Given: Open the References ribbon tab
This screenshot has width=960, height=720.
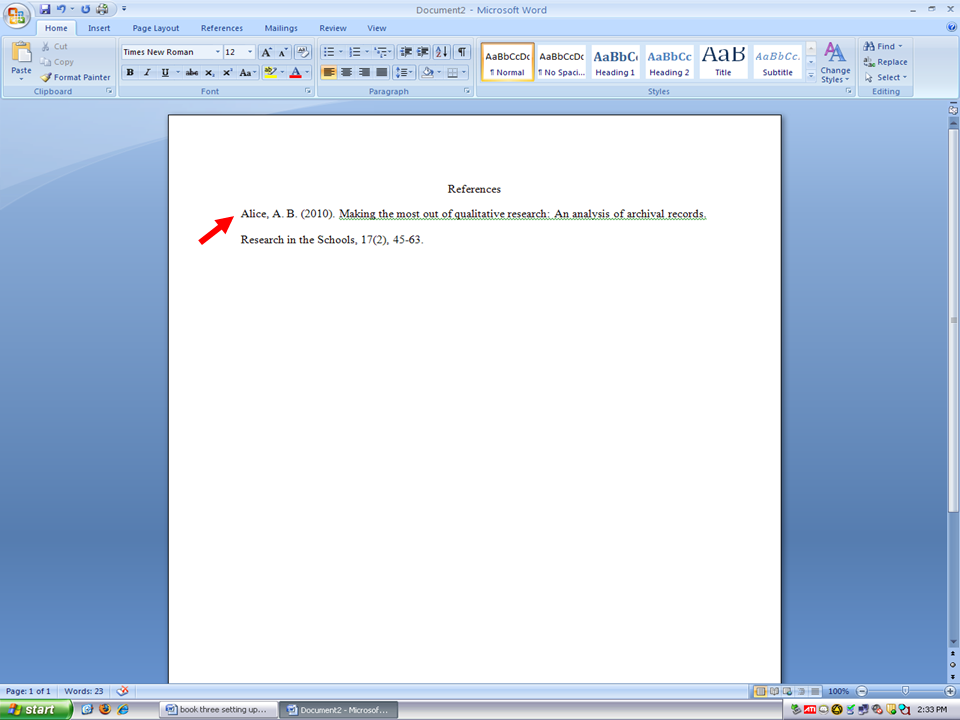Looking at the screenshot, I should point(221,28).
